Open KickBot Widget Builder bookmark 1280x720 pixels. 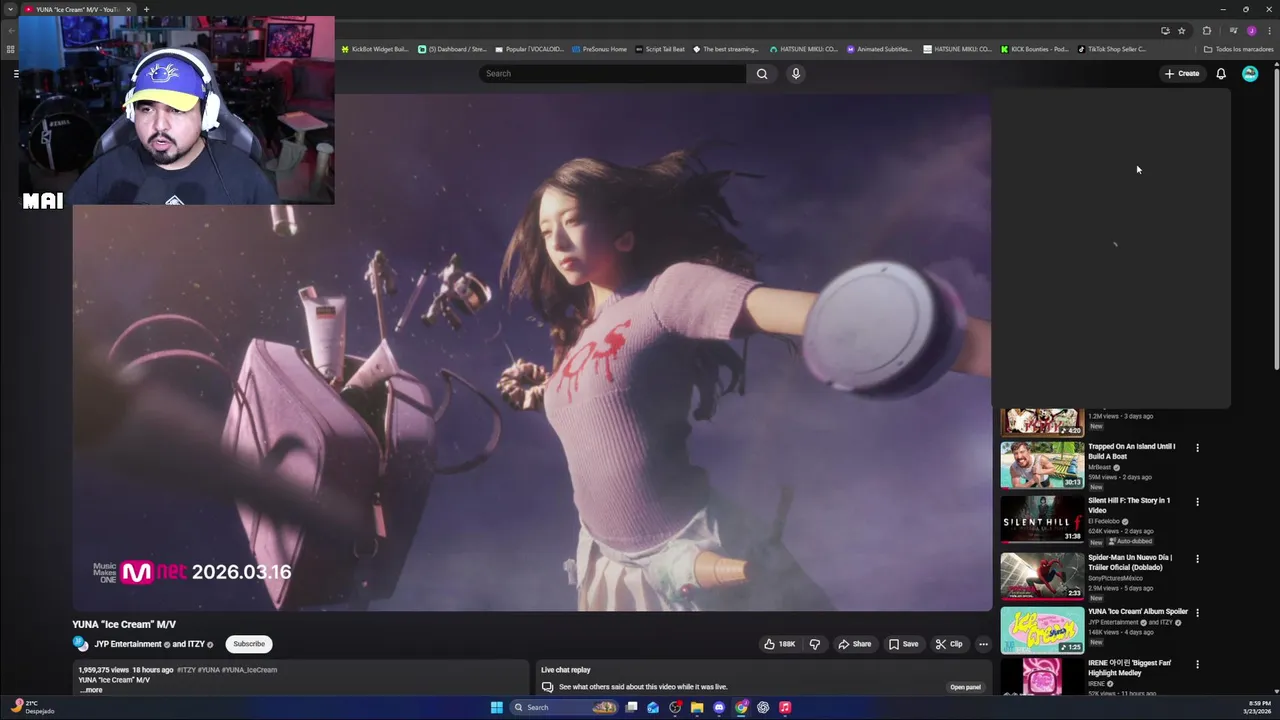[375, 49]
